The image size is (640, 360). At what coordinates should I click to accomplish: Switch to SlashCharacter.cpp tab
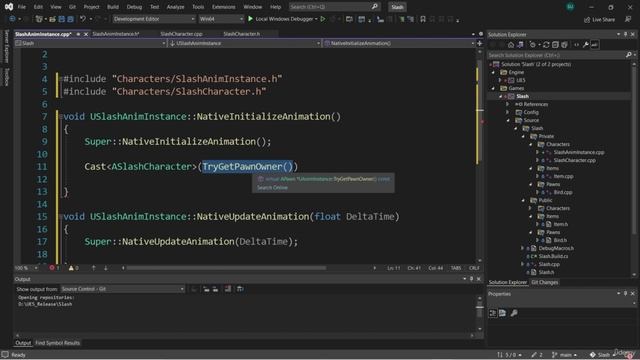[181, 34]
